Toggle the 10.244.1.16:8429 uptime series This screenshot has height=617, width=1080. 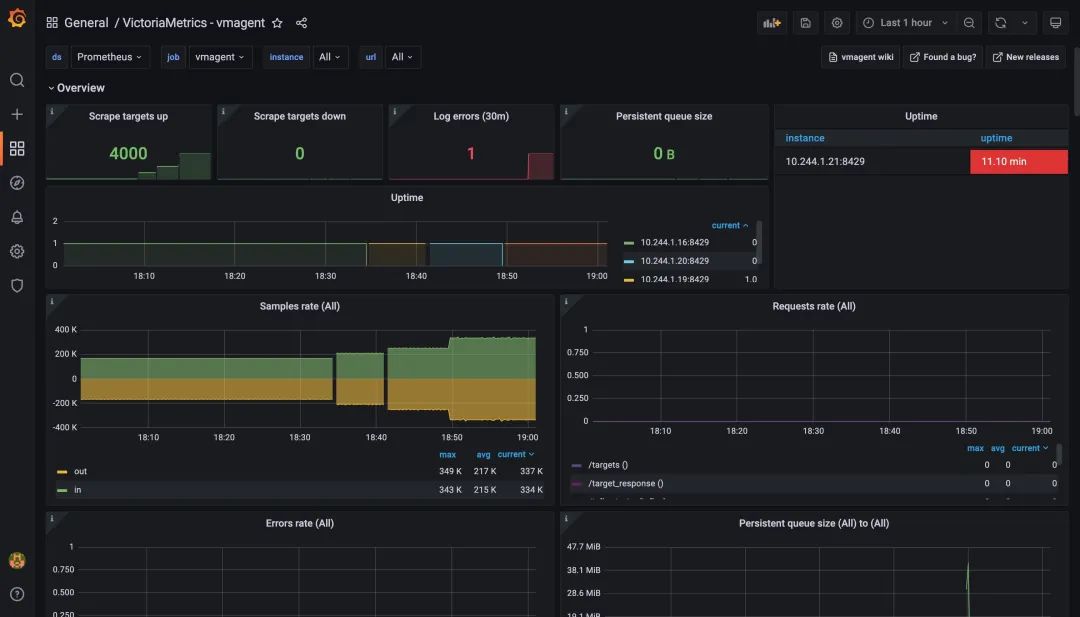674,243
